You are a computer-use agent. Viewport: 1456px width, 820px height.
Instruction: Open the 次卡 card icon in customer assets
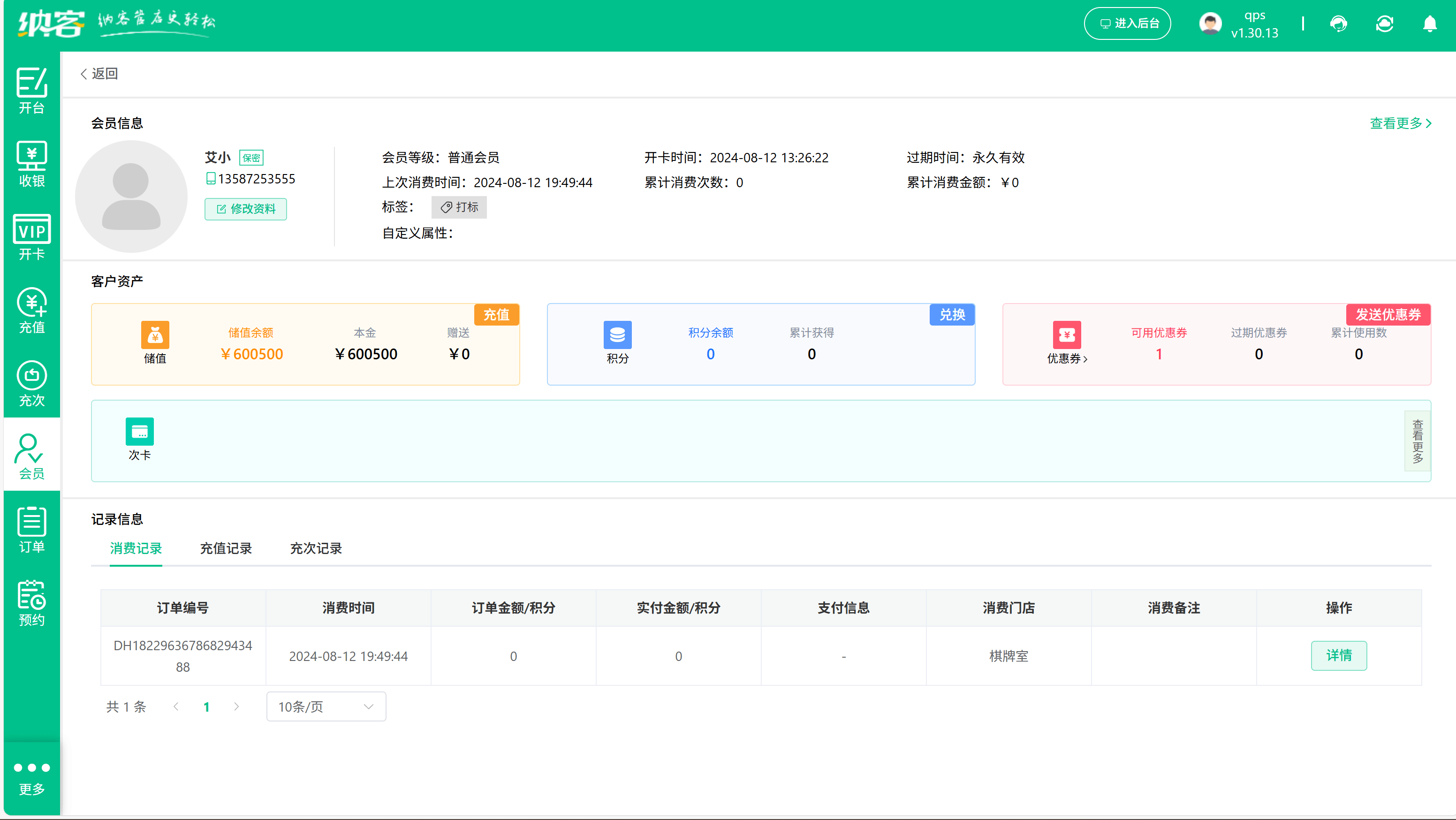coord(139,431)
